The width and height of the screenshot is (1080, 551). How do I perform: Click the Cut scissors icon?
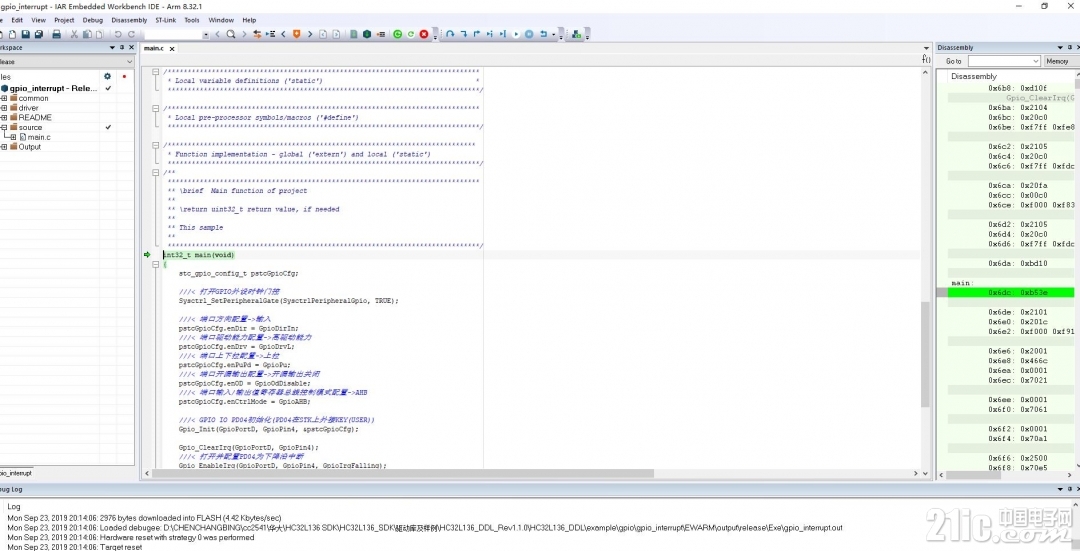click(74, 34)
